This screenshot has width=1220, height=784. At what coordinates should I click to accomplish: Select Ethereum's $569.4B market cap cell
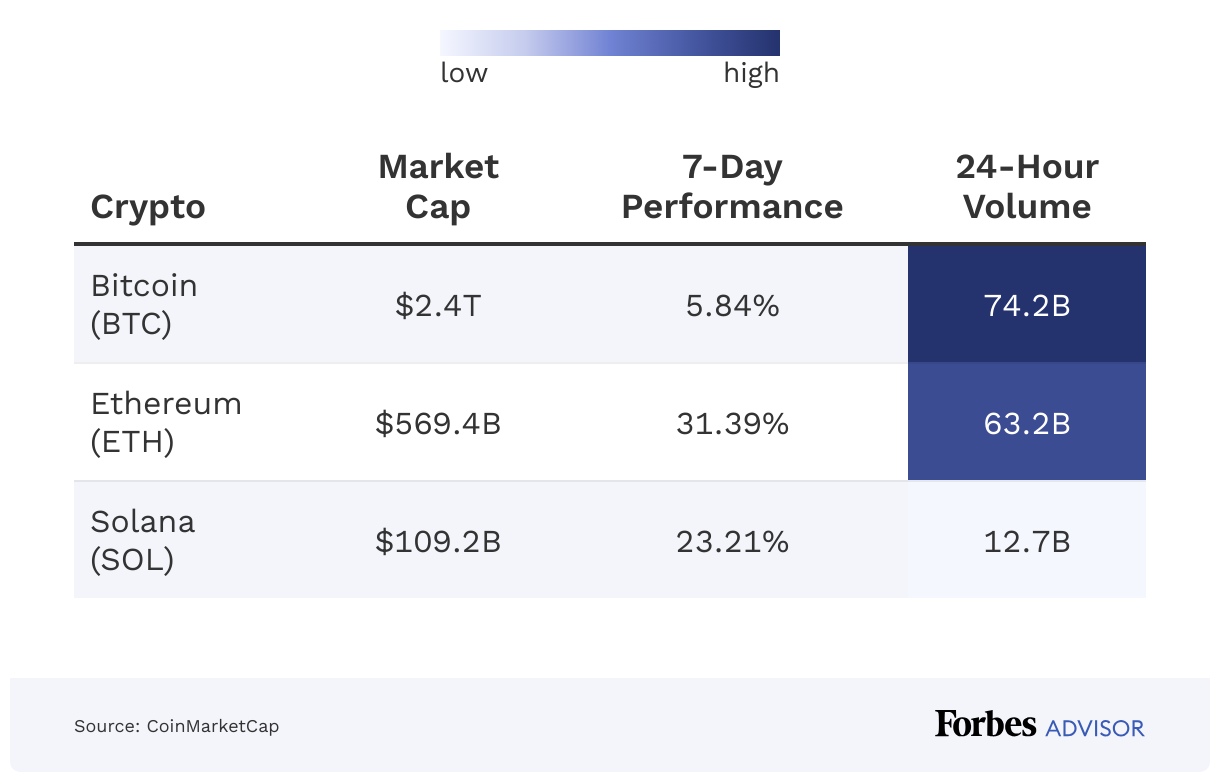[438, 423]
